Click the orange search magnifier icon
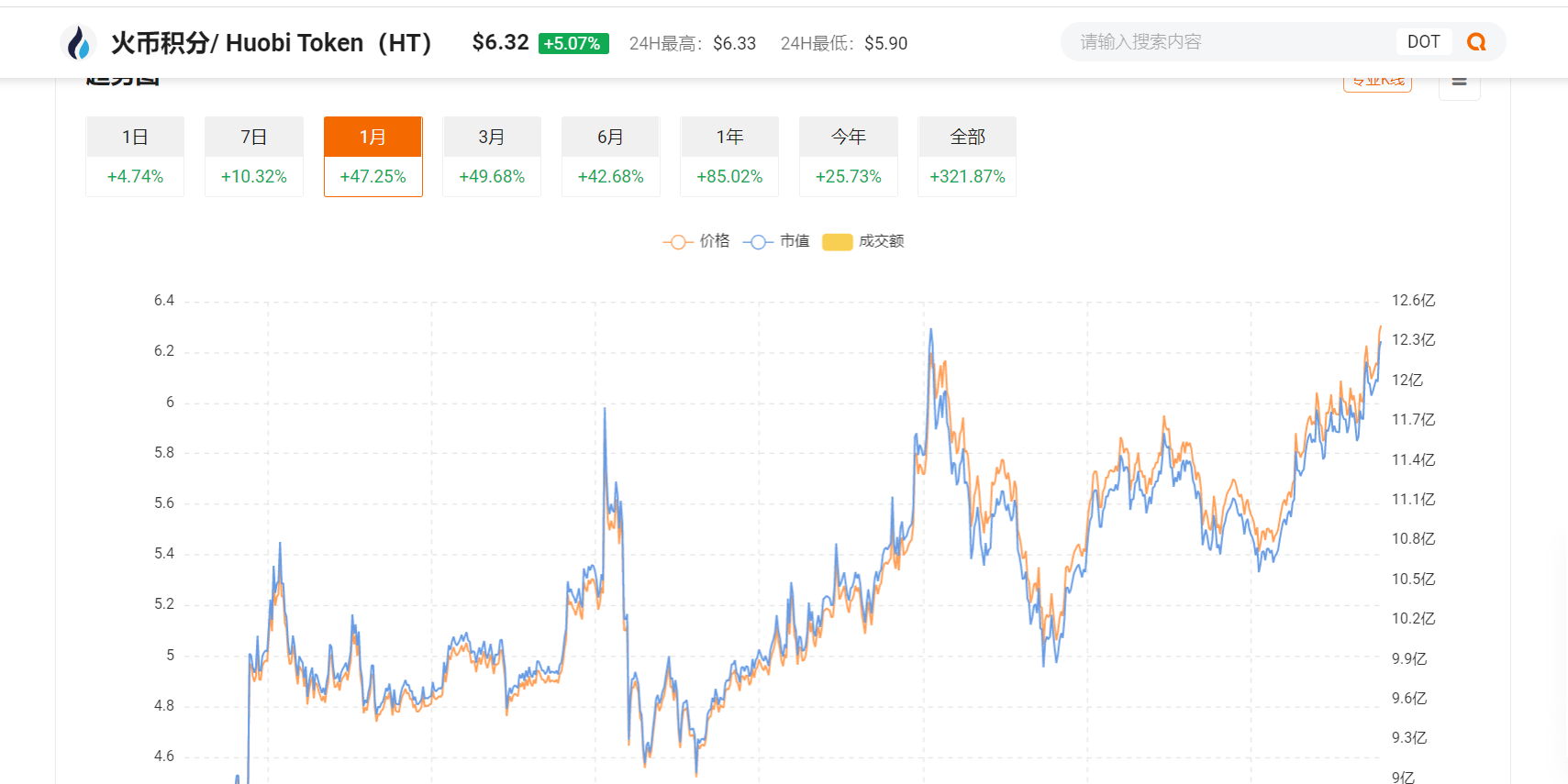The image size is (1568, 784). coord(1476,42)
